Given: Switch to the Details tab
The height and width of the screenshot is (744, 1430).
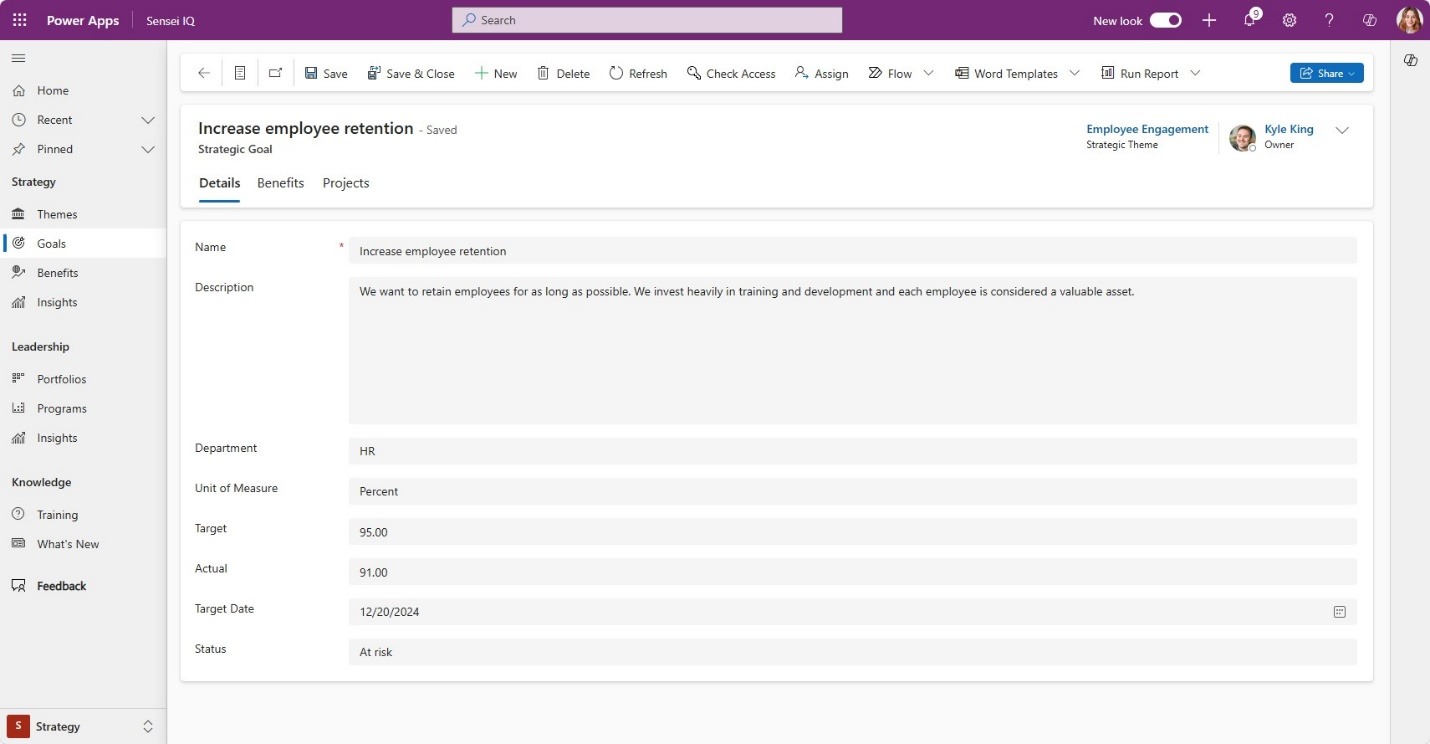Looking at the screenshot, I should 220,183.
